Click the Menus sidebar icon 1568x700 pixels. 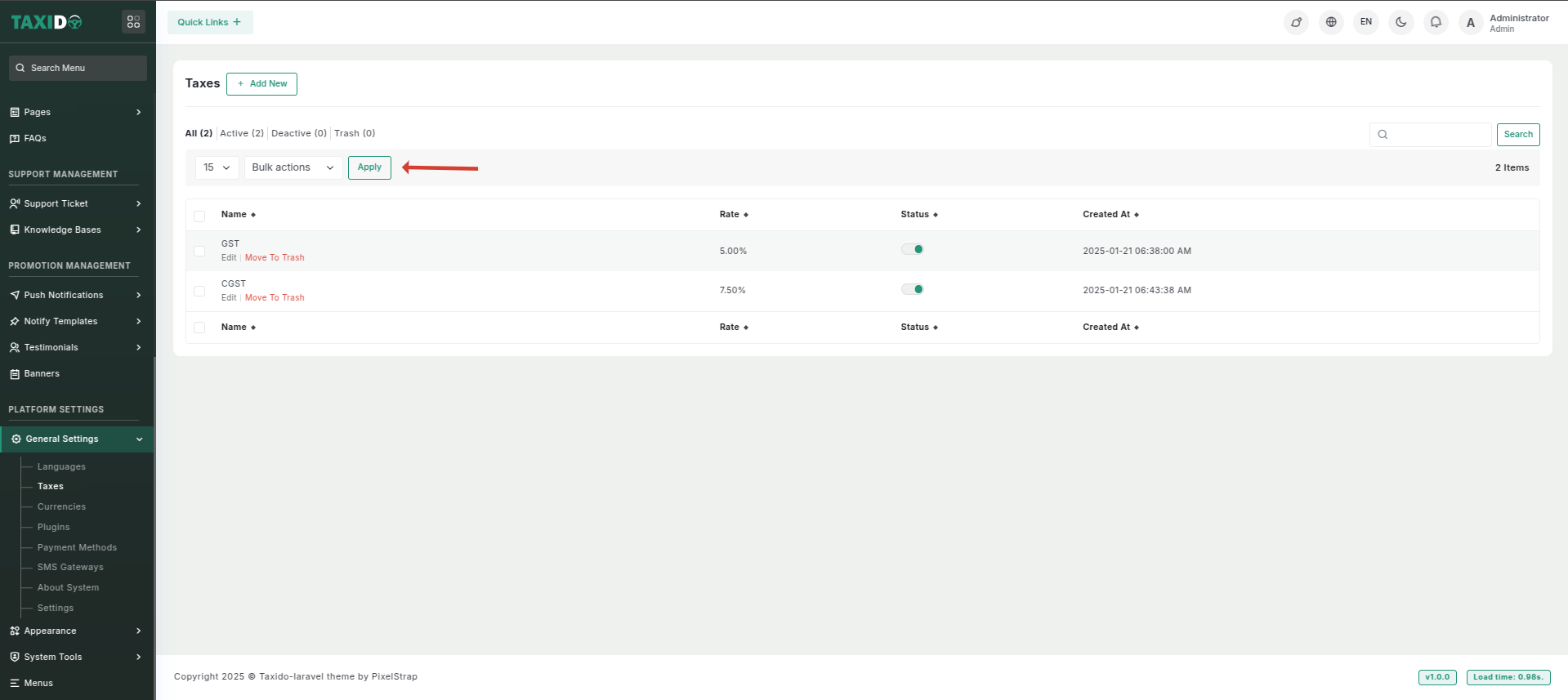[15, 684]
